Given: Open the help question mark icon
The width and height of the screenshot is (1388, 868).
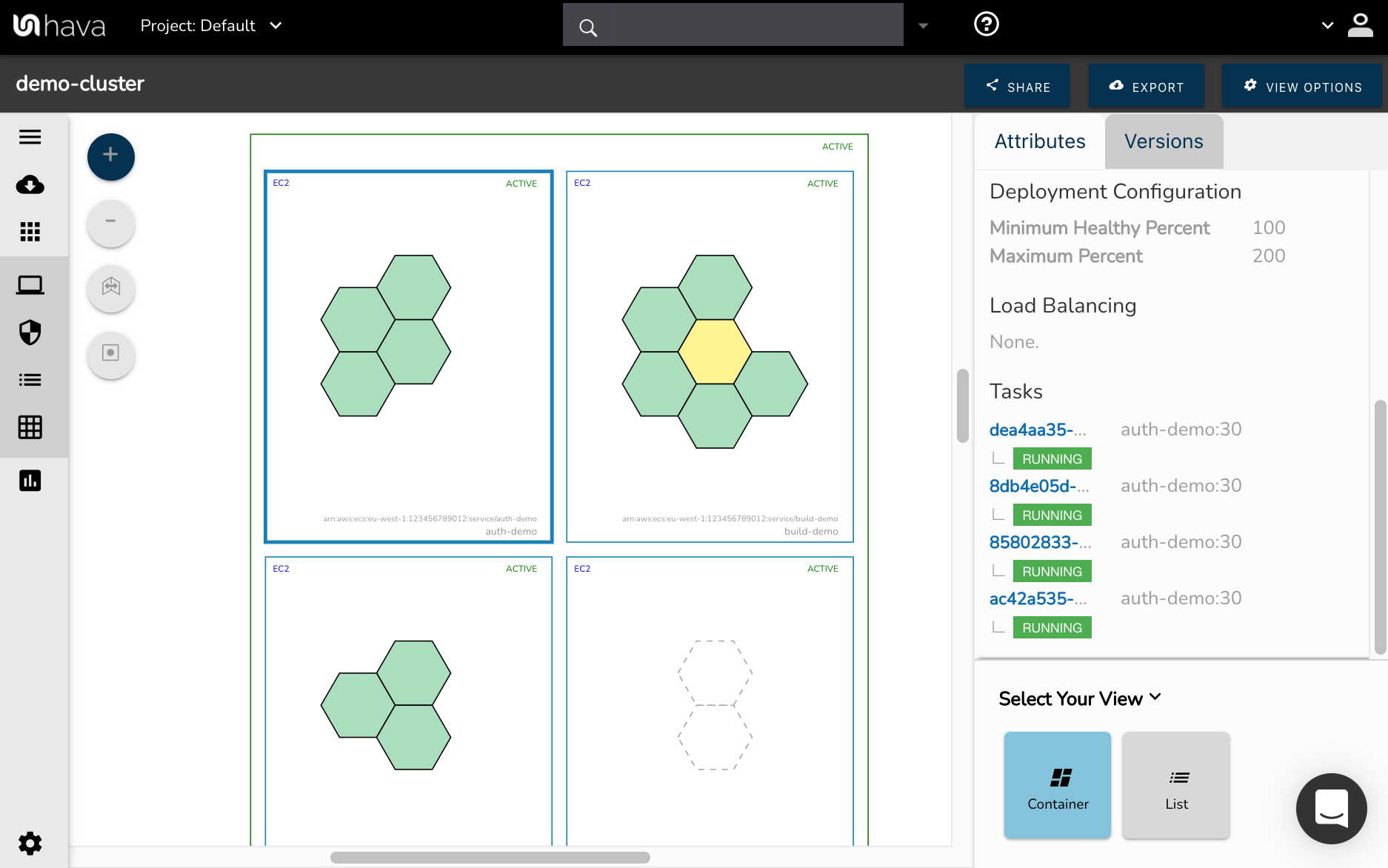Looking at the screenshot, I should tap(986, 24).
